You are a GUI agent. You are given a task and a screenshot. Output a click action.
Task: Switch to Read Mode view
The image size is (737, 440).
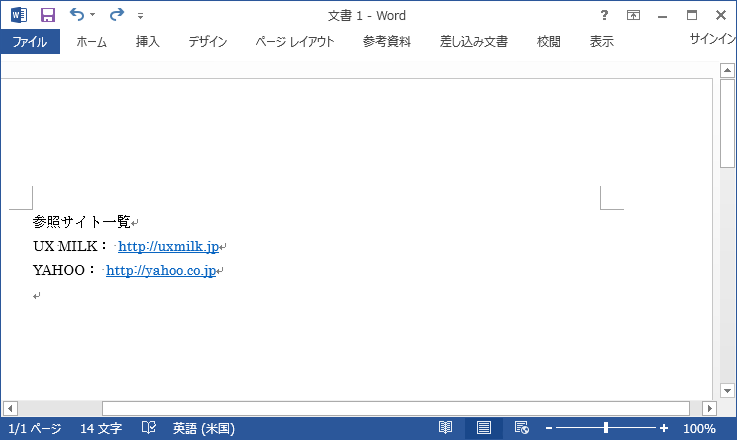(x=446, y=428)
